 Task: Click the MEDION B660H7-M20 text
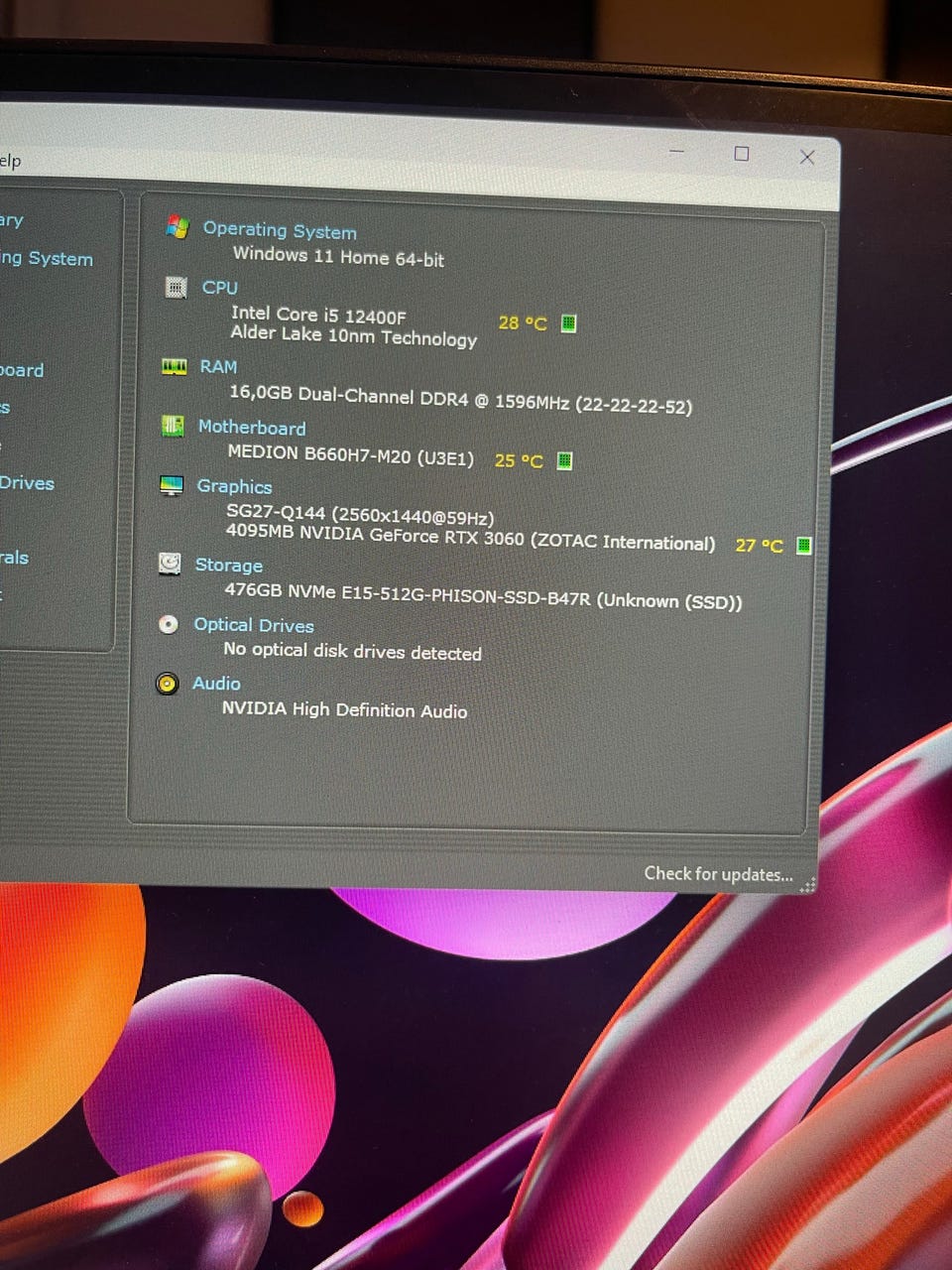tap(350, 455)
